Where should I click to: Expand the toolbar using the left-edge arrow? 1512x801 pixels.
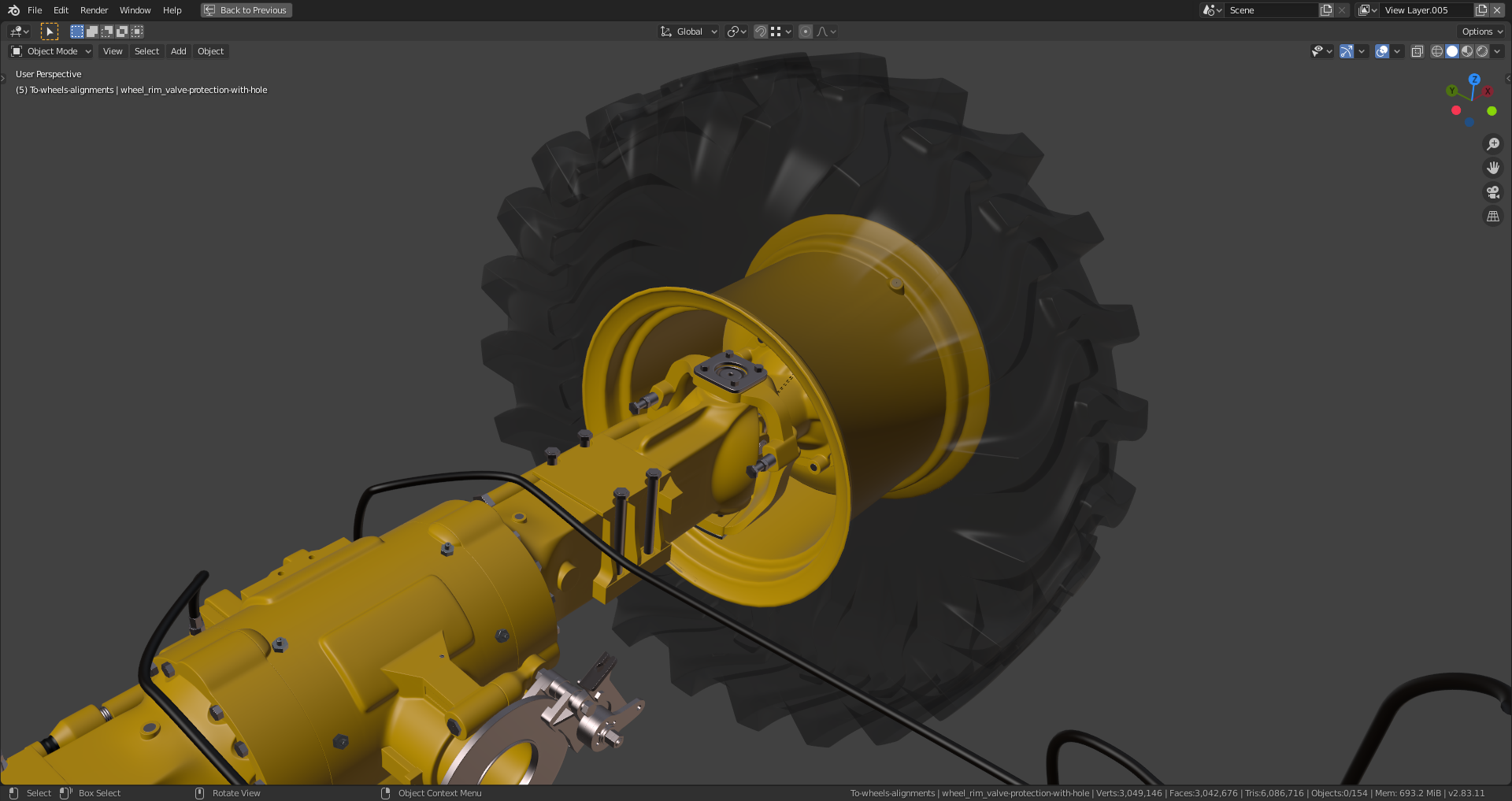point(3,77)
